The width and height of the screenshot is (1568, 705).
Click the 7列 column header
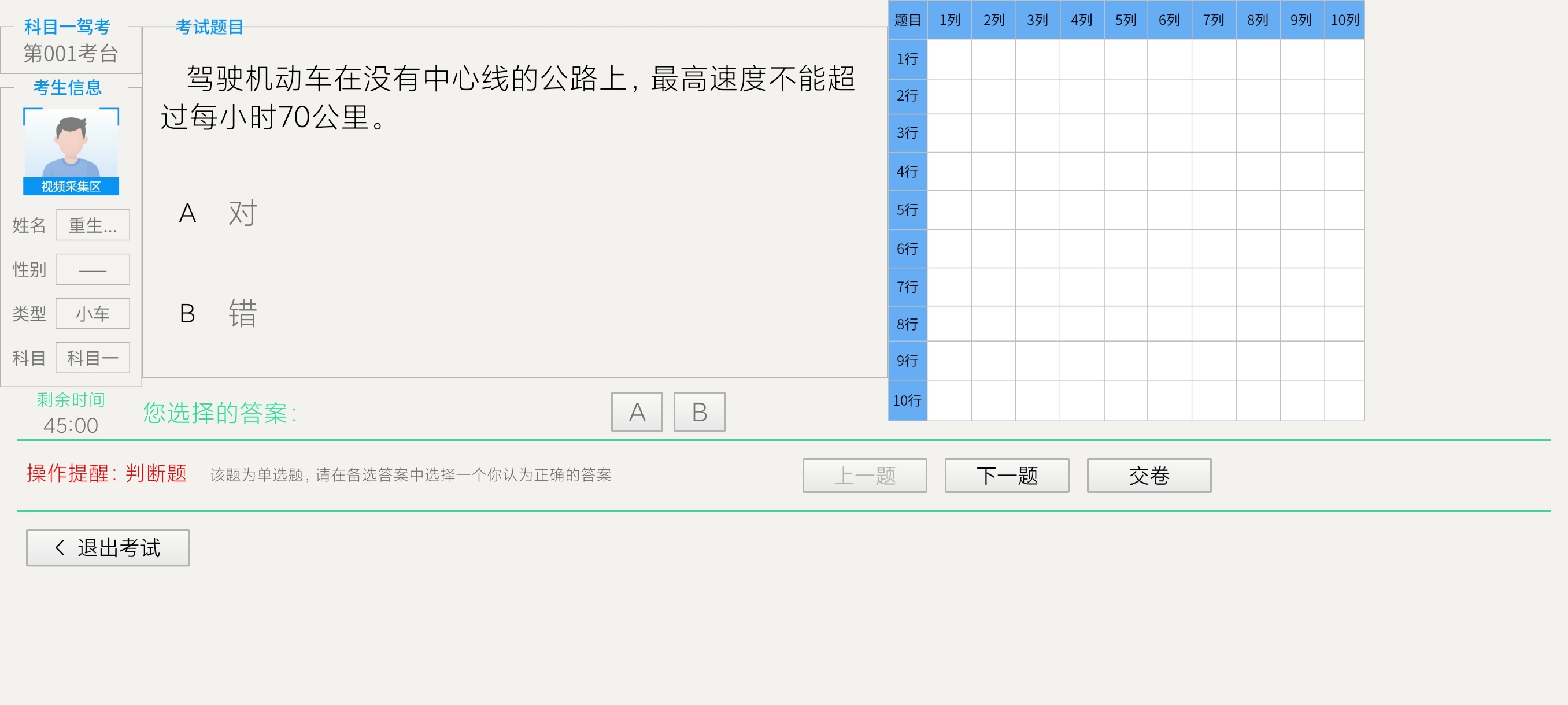coord(1214,20)
